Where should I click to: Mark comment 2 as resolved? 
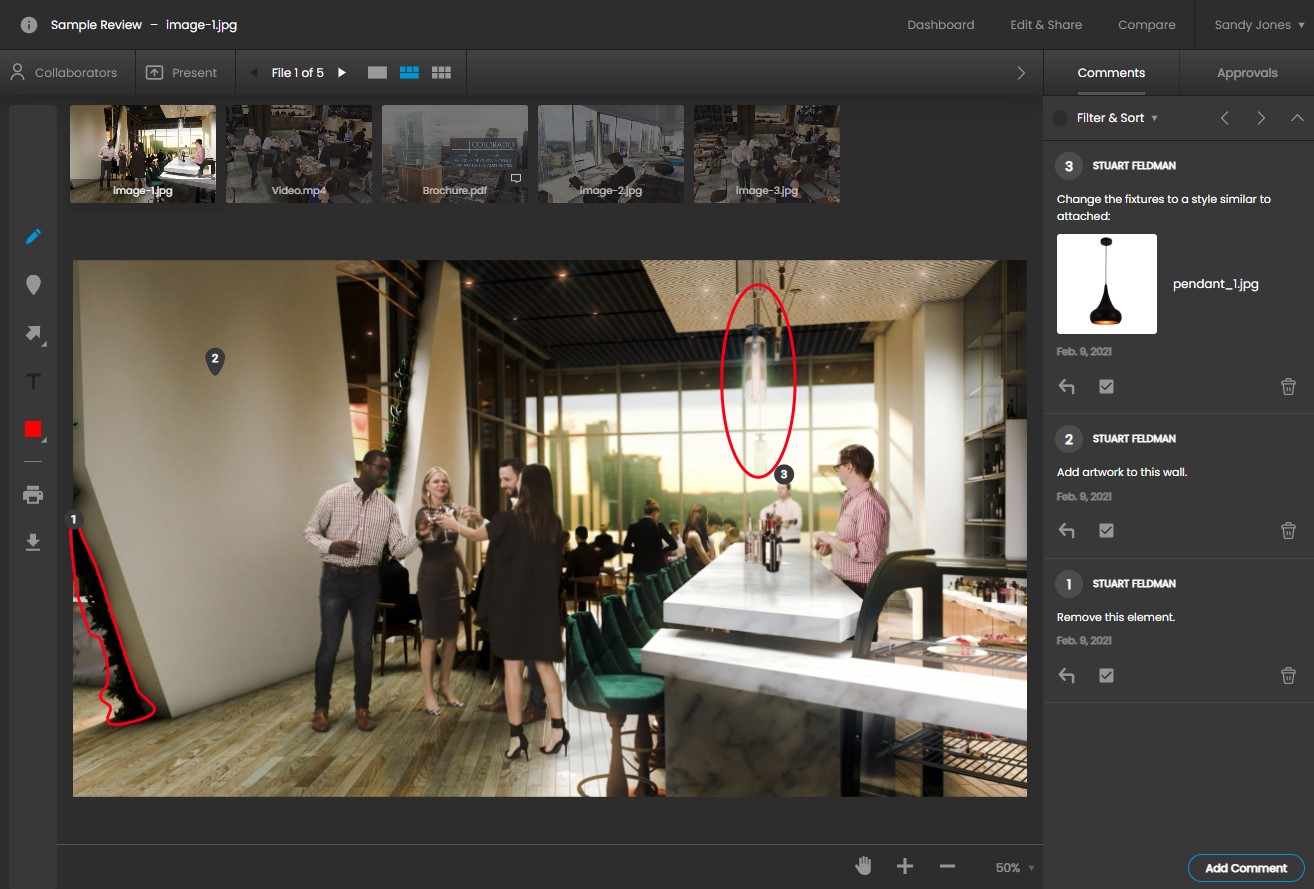coord(1106,530)
